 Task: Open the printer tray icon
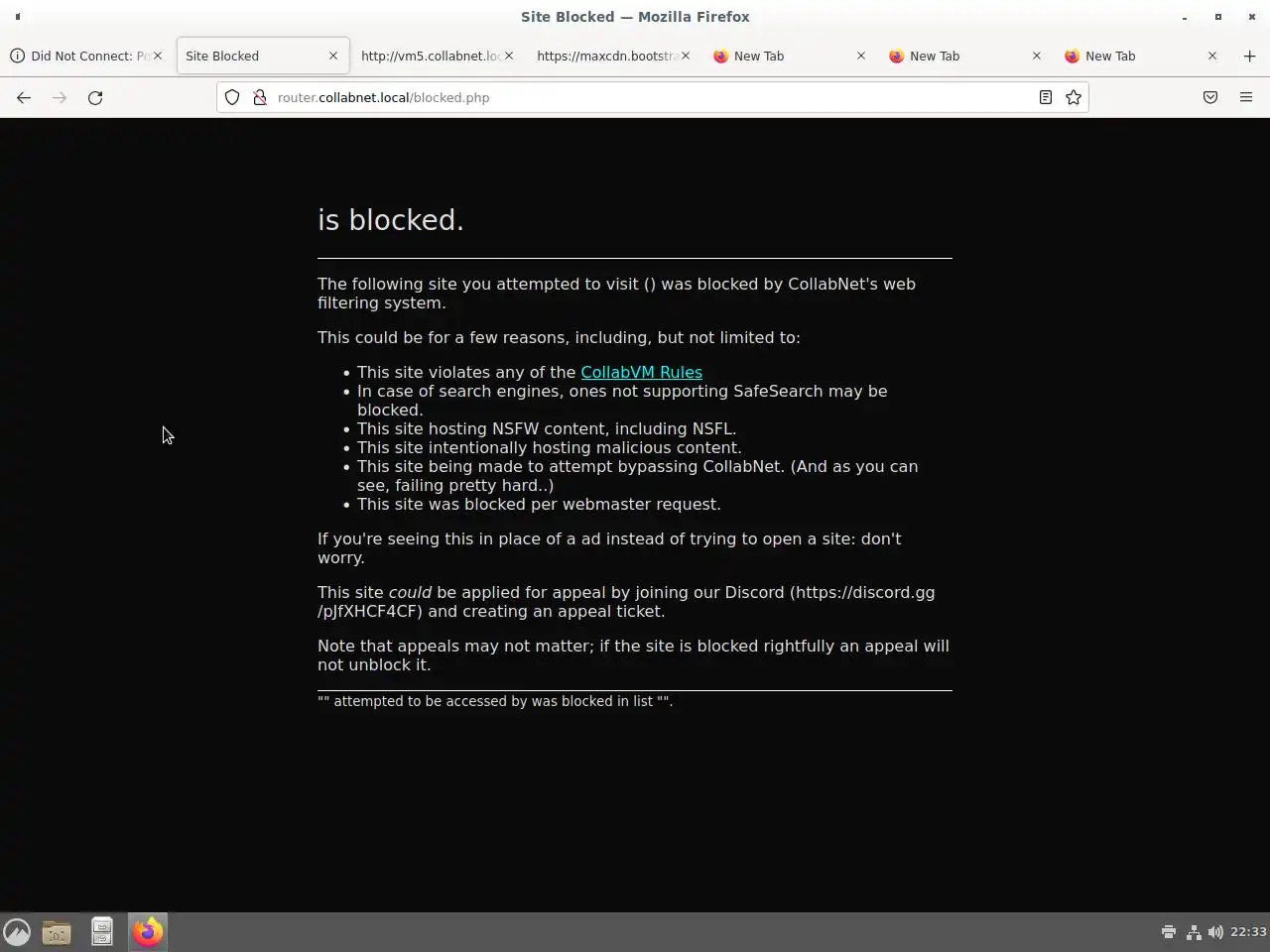coord(1169,932)
